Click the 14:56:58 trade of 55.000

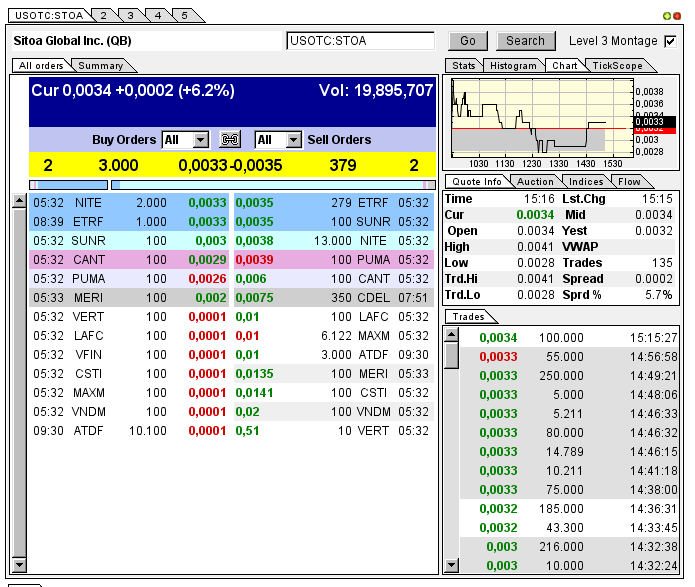click(570, 357)
